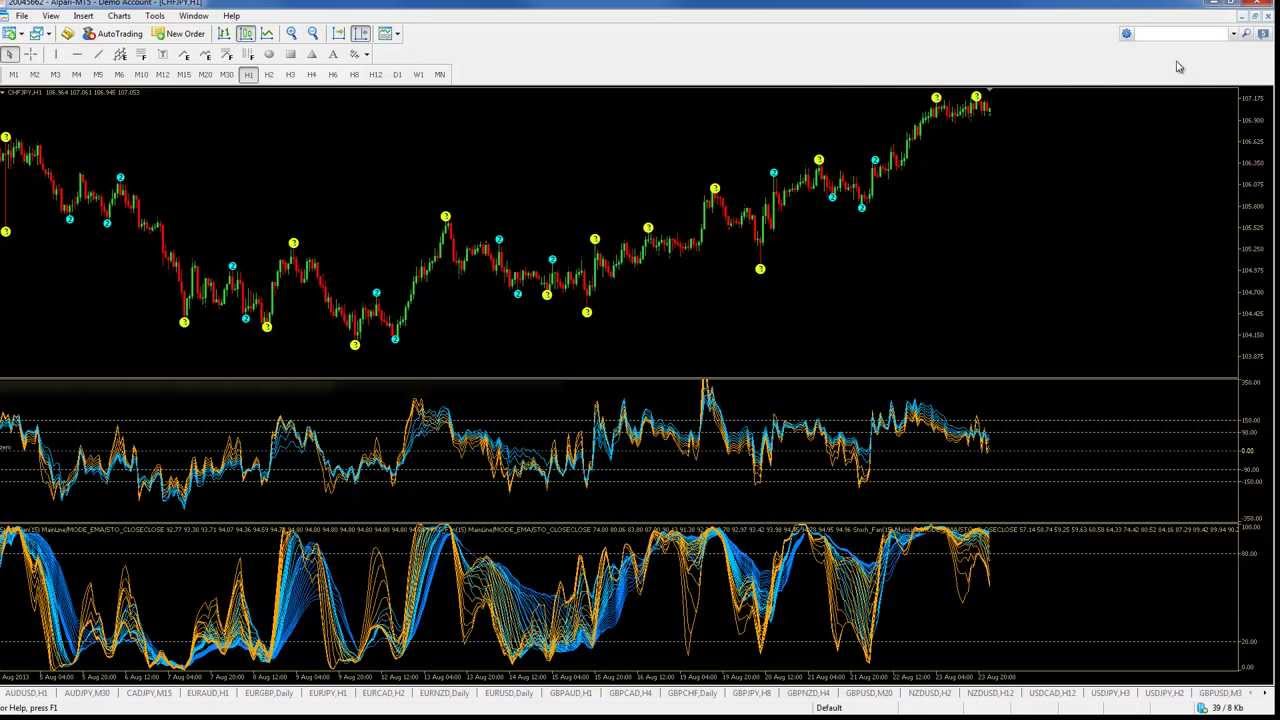
Task: Switch to the GBPJPY,H8 chart tab
Action: tap(751, 693)
